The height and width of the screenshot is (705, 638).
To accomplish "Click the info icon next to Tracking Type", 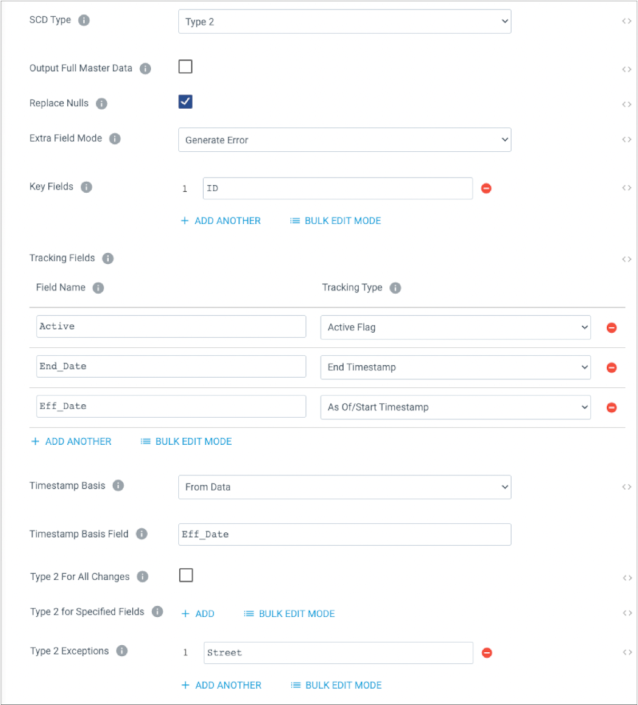I will tap(395, 288).
